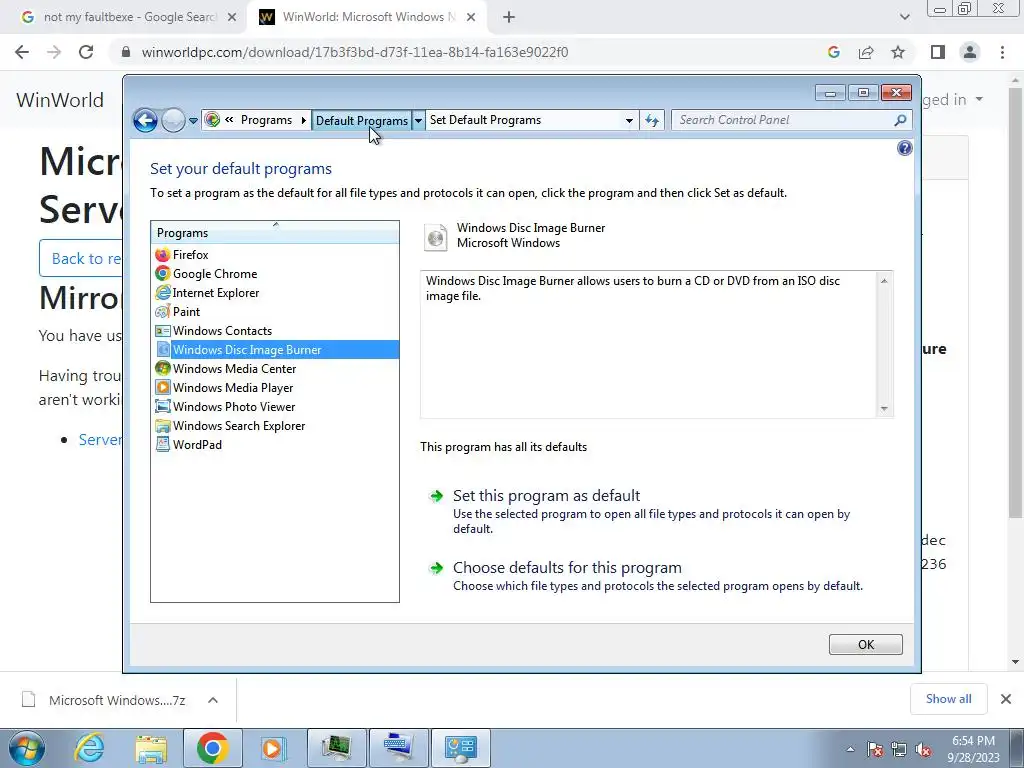This screenshot has height=768, width=1024.
Task: Expand the download item options chevron
Action: click(x=213, y=700)
